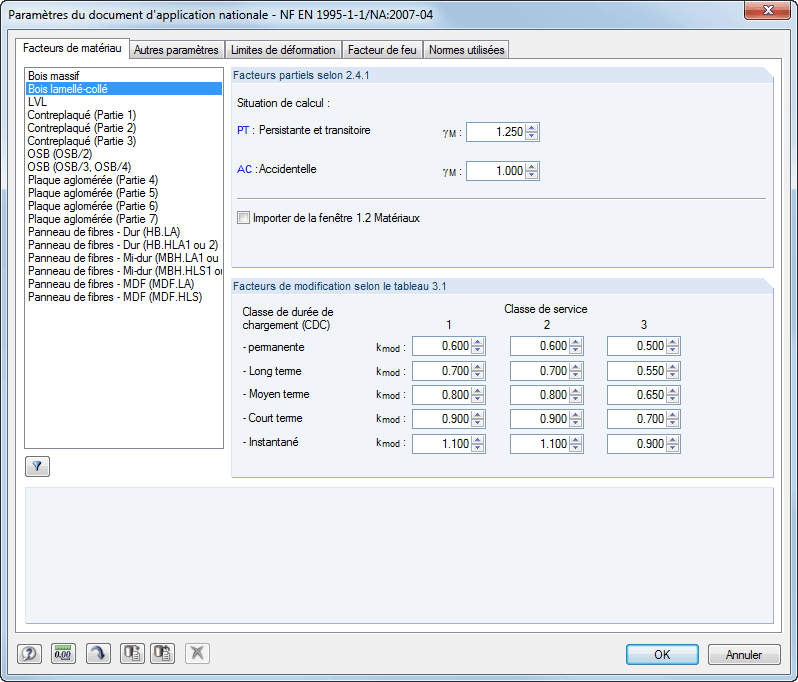Image resolution: width=798 pixels, height=682 pixels.
Task: Open the Limites de déformation tab
Action: pyautogui.click(x=283, y=50)
